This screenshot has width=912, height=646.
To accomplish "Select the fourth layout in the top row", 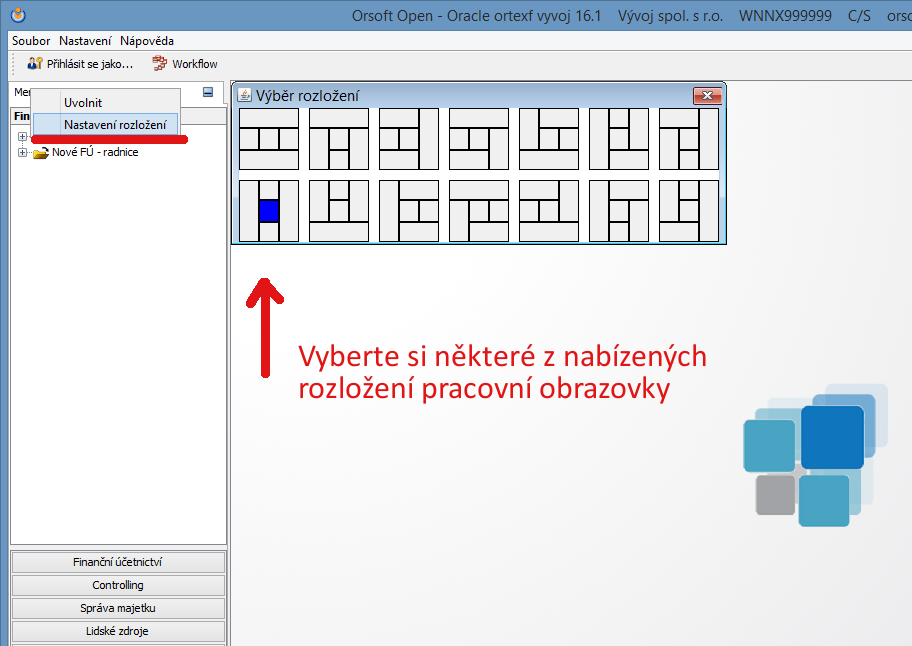I will pos(479,139).
